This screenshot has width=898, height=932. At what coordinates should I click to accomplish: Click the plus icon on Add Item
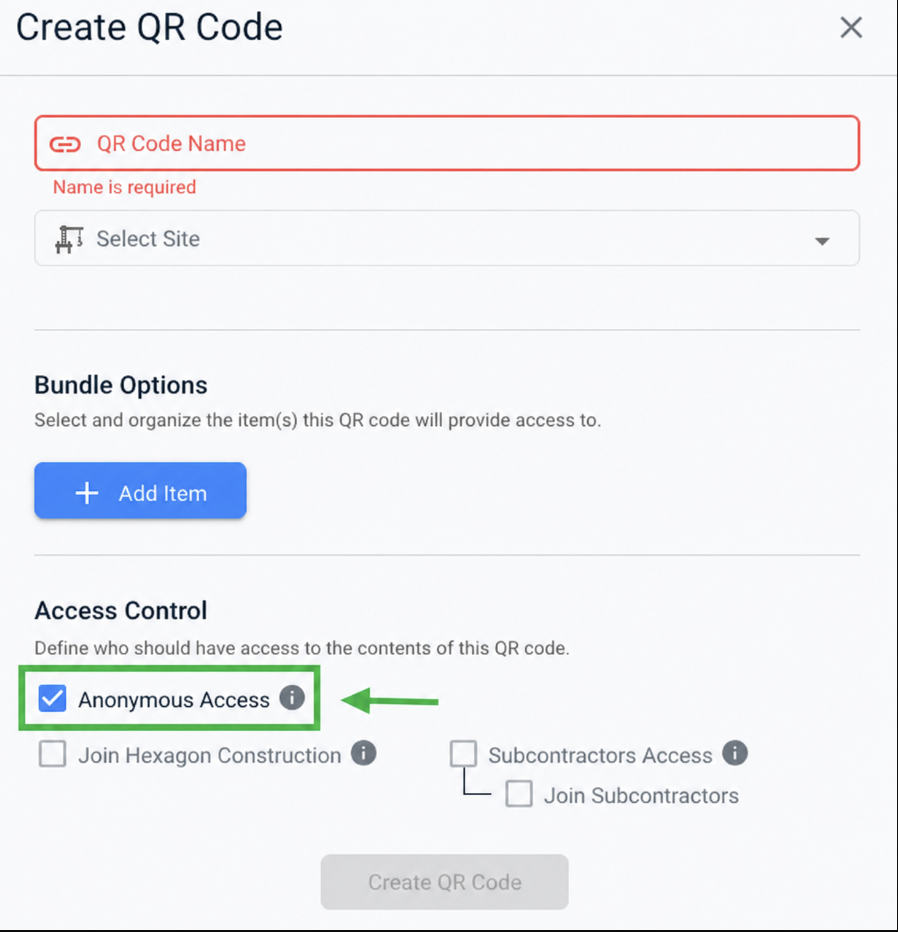[87, 493]
